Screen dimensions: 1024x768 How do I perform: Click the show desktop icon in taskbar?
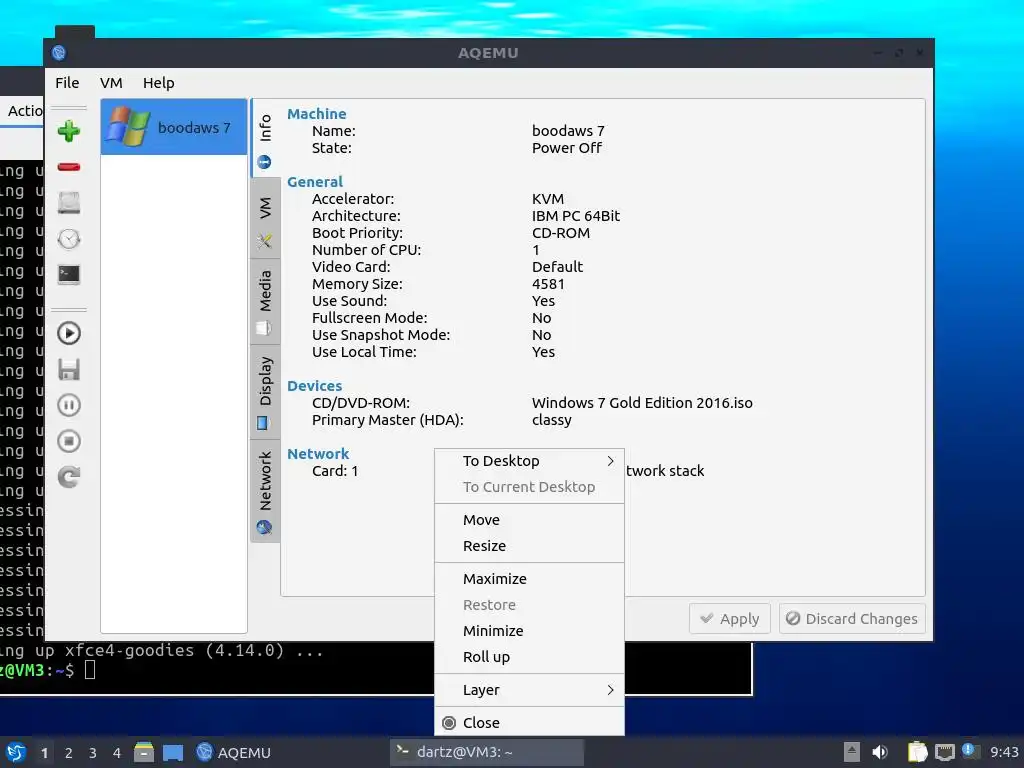(x=173, y=752)
